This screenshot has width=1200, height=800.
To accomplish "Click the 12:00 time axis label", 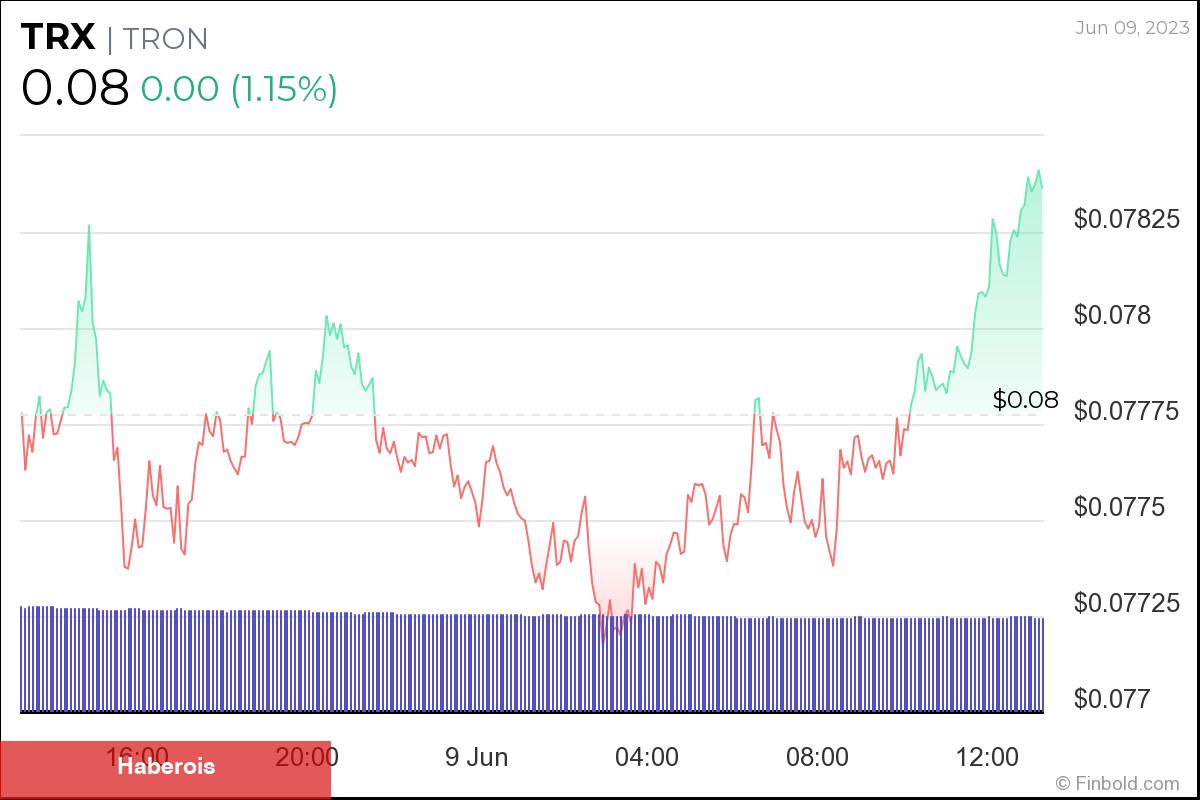I will 986,757.
